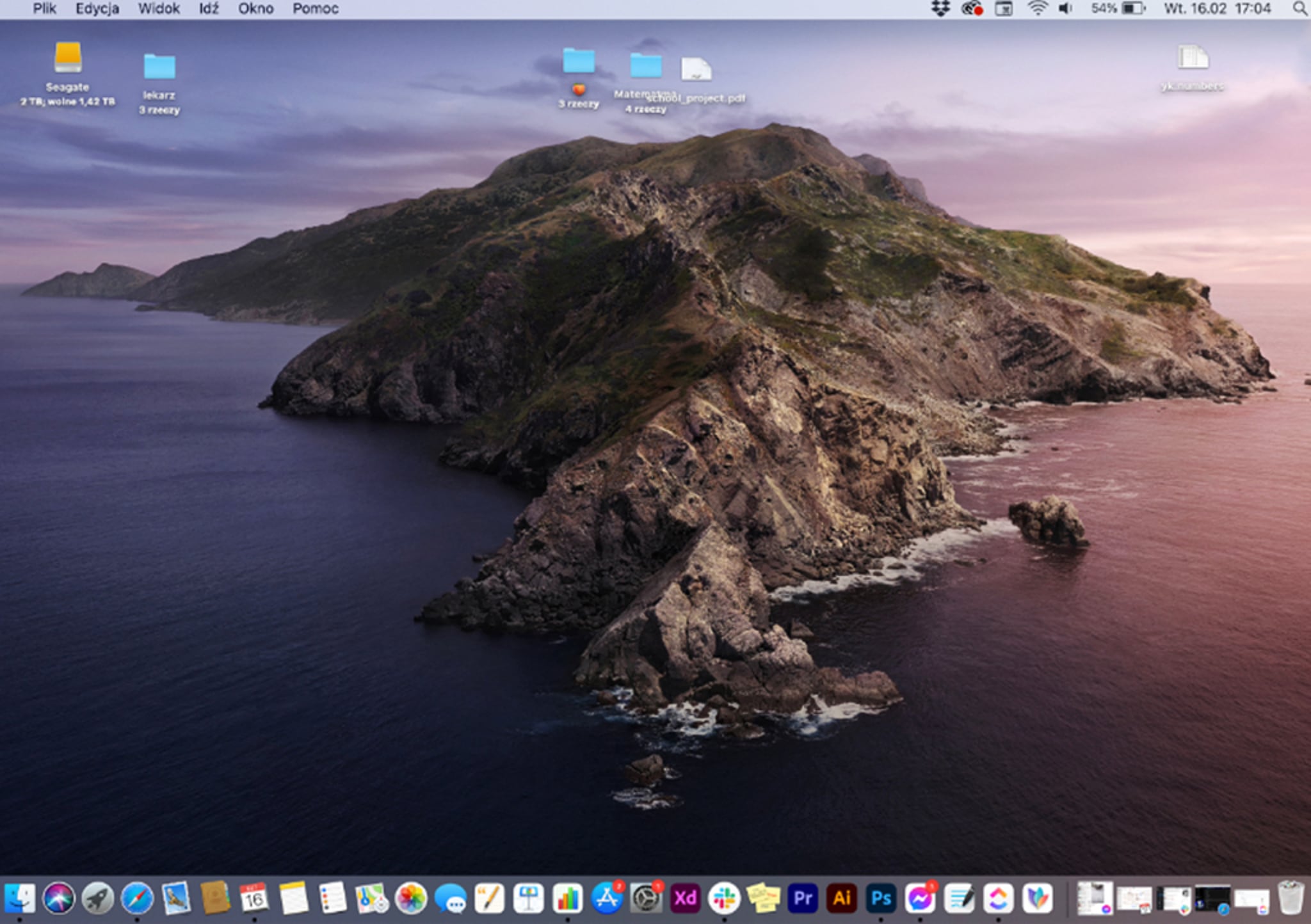The image size is (1311, 924).
Task: Open the Photos app in the Dock
Action: (411, 898)
